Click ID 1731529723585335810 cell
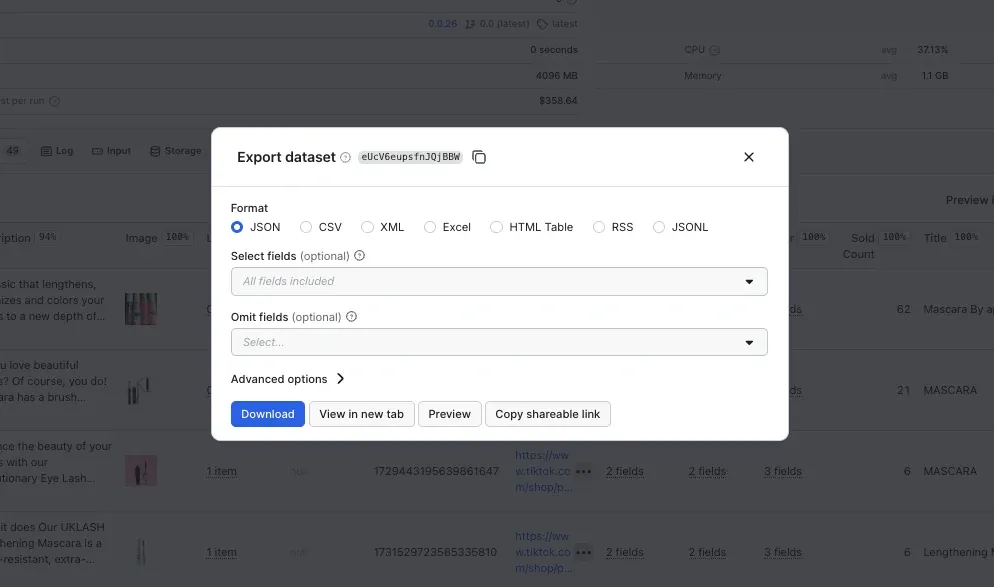Image resolution: width=994 pixels, height=587 pixels. [x=436, y=553]
